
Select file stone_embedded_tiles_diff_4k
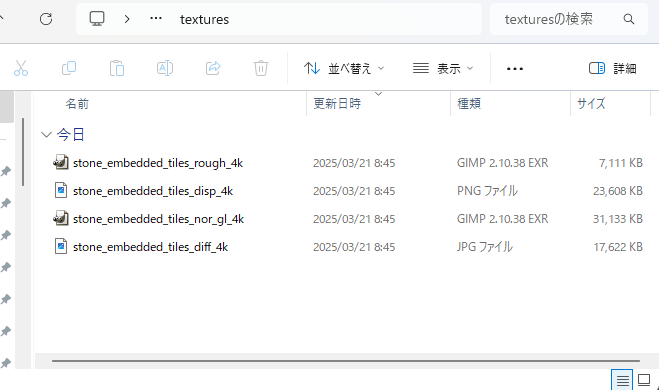coord(150,247)
